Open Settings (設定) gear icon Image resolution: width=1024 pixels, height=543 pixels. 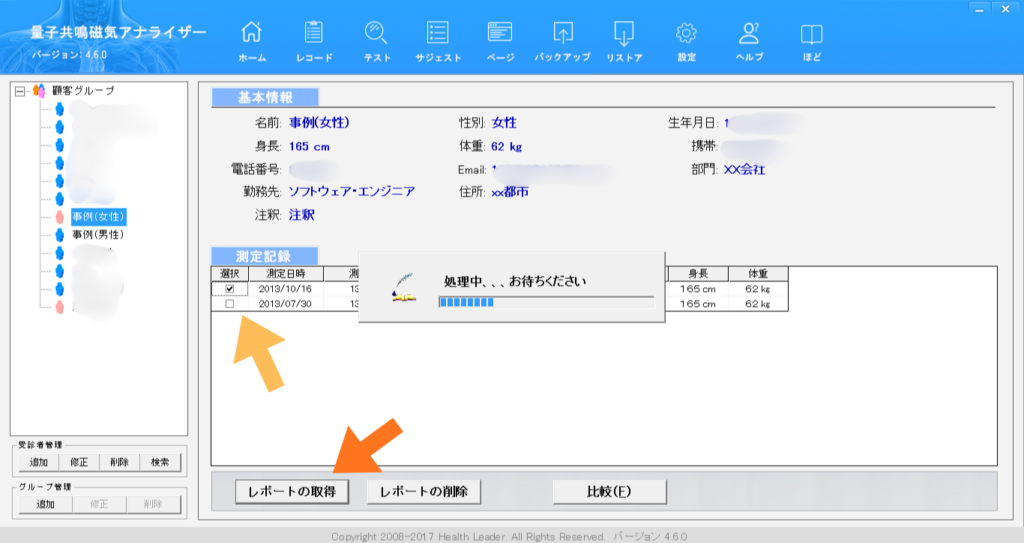coord(686,34)
